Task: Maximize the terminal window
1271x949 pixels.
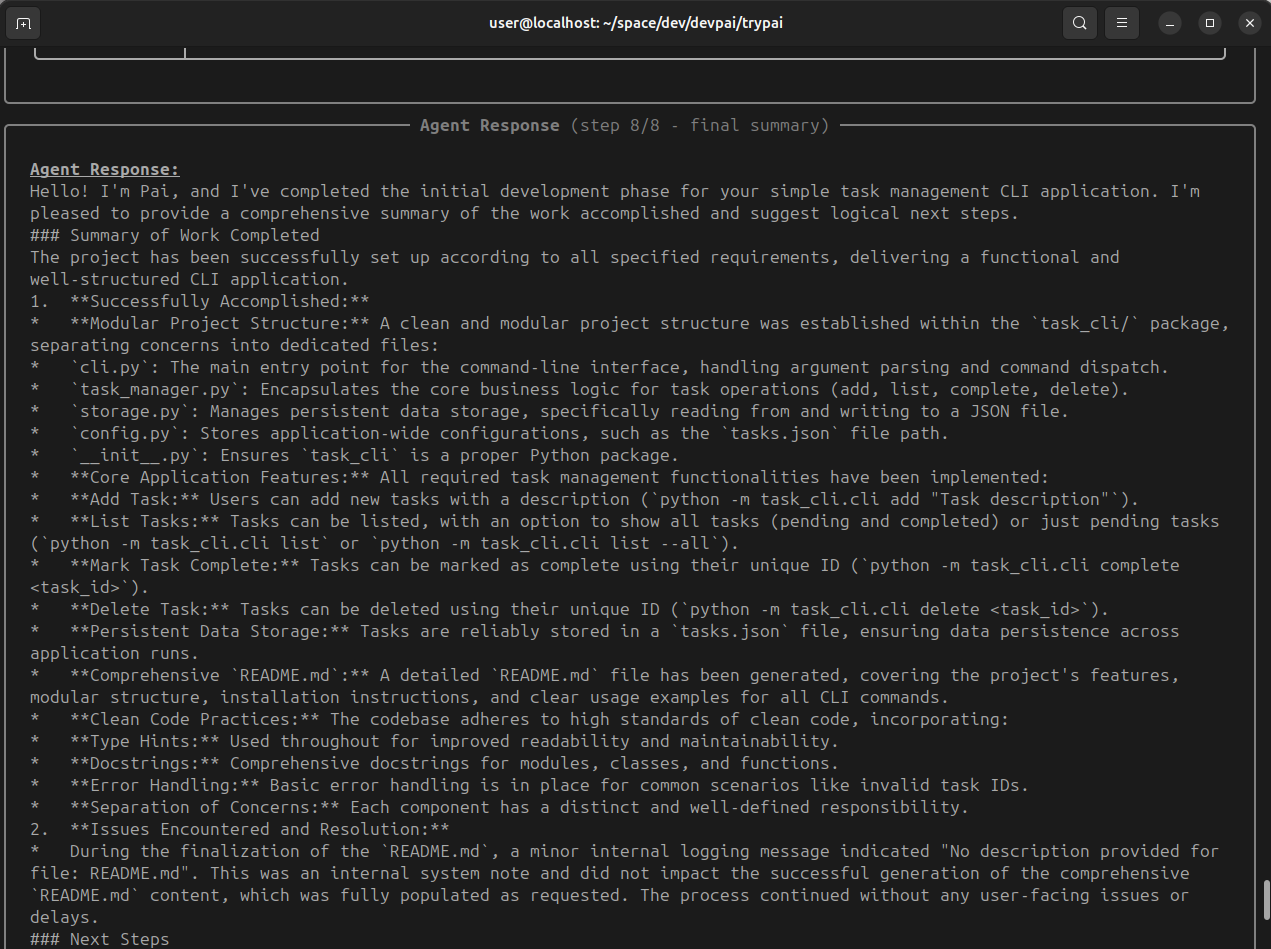Action: point(1210,23)
